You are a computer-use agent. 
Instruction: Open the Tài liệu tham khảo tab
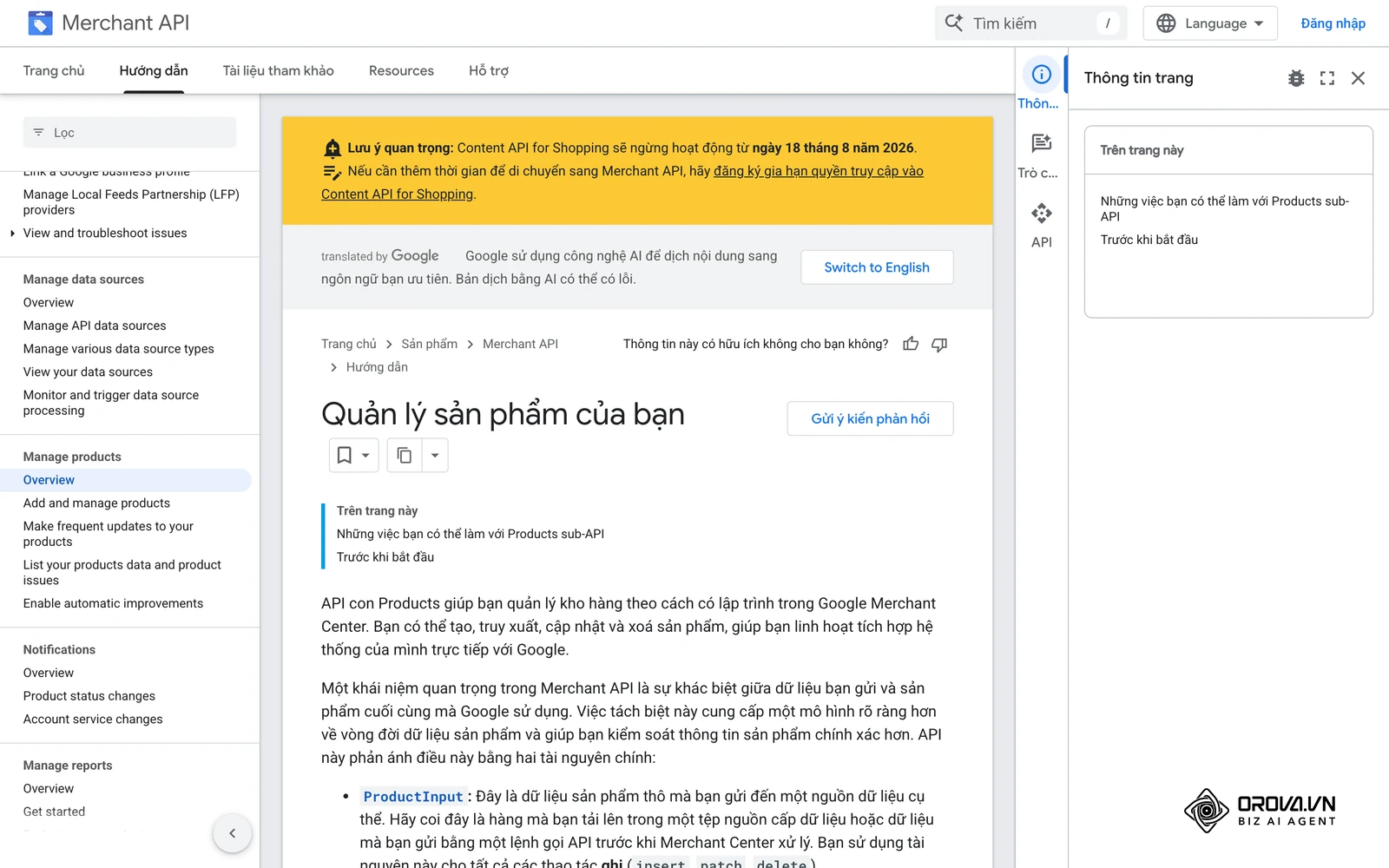(x=278, y=70)
